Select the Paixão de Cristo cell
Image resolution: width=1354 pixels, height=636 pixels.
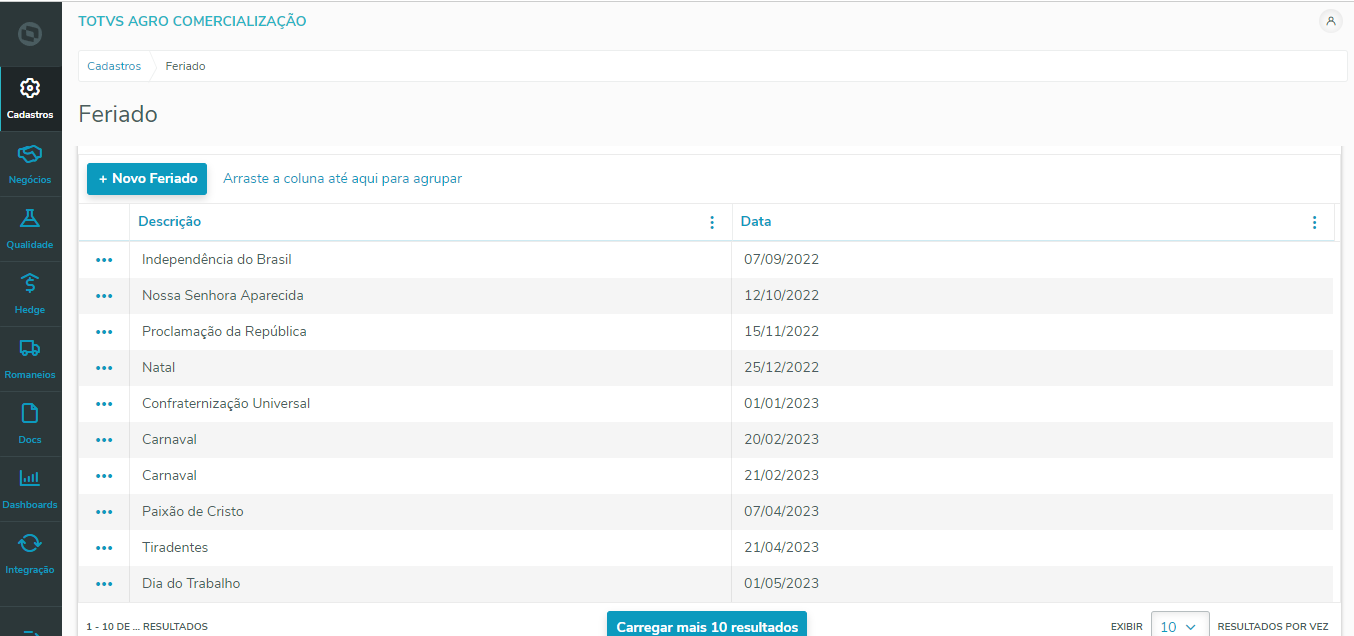[x=431, y=512]
